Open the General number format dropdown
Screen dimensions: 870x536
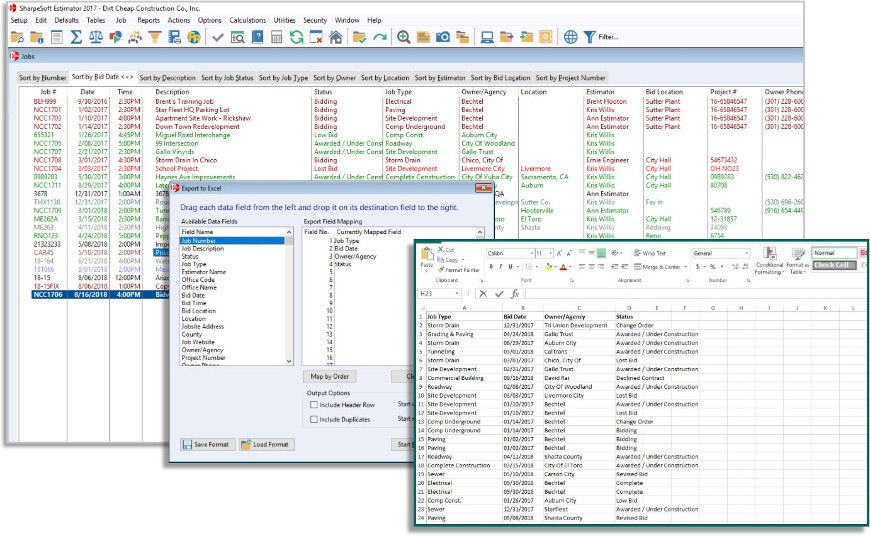click(x=747, y=254)
